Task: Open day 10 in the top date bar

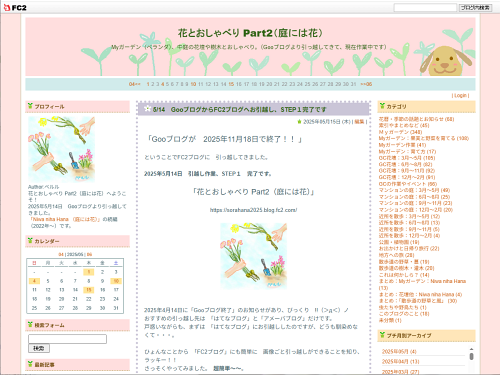Action: click(193, 84)
